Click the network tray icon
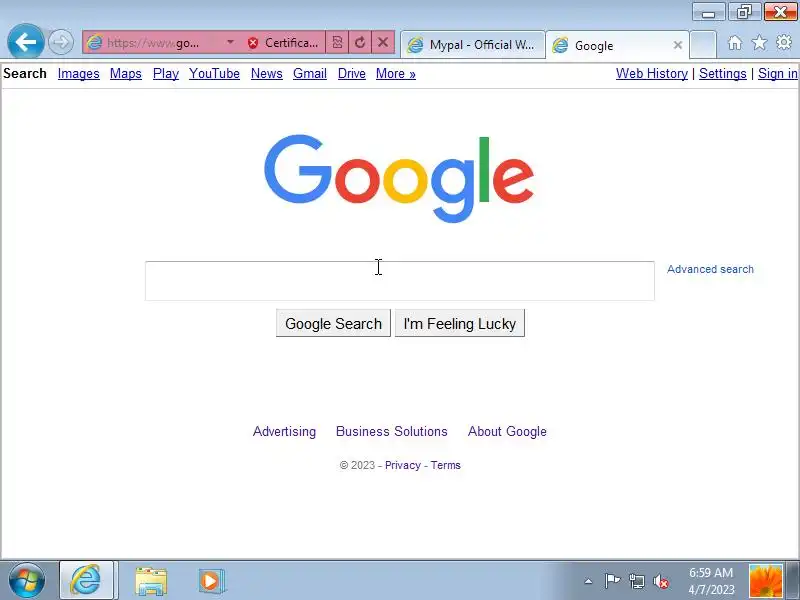This screenshot has height=600, width=800. pos(637,581)
